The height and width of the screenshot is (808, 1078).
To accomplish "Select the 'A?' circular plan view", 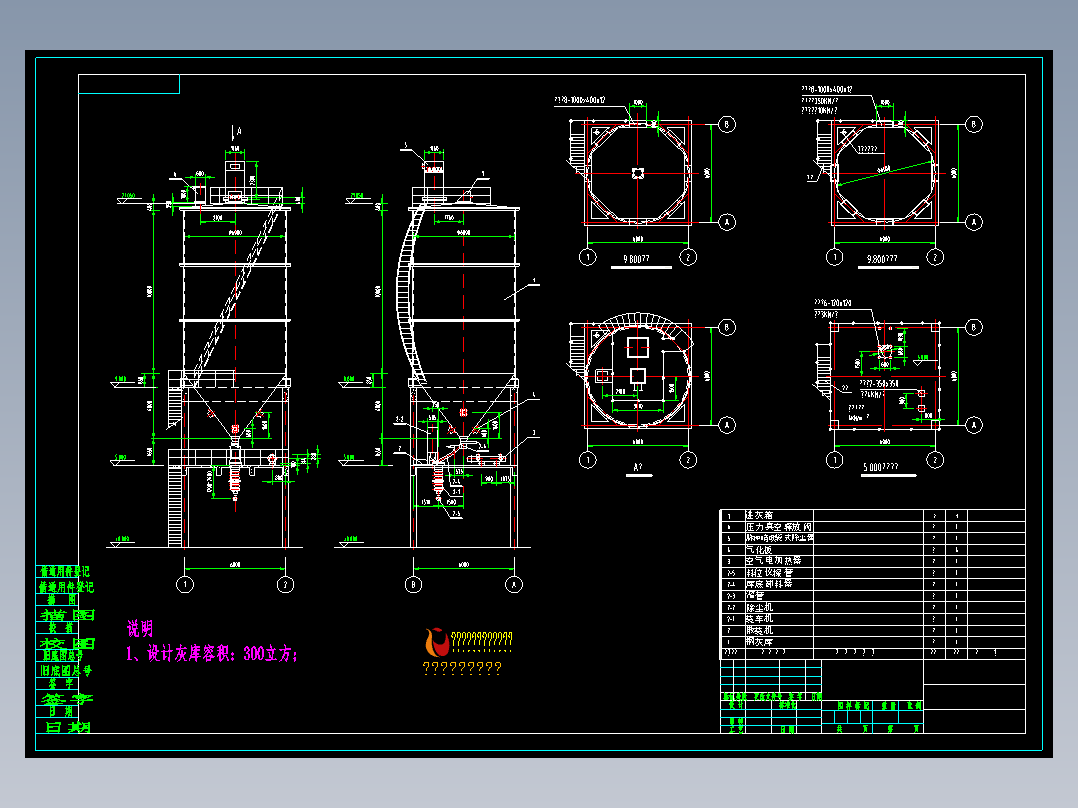I will [637, 375].
